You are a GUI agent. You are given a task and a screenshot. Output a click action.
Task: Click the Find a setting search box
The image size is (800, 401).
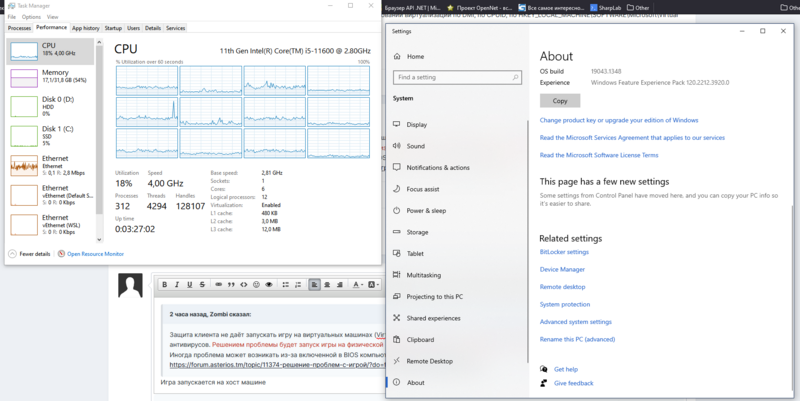point(457,78)
